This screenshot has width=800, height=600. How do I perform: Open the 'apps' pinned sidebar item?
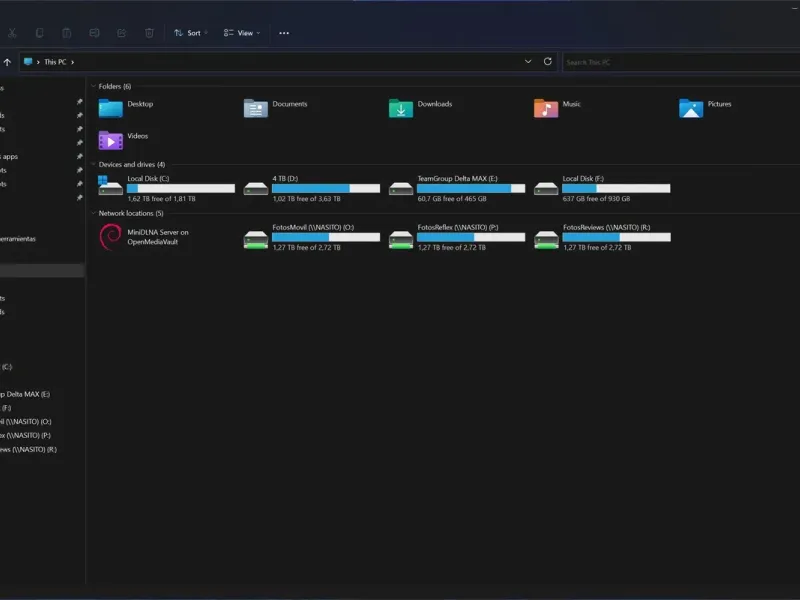(x=10, y=157)
